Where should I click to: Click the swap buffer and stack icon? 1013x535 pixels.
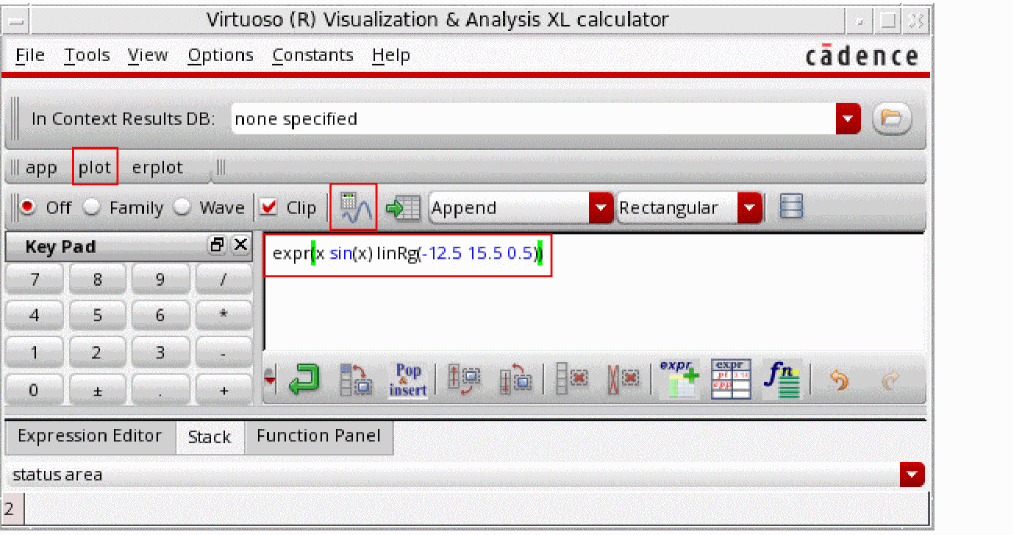tap(356, 379)
